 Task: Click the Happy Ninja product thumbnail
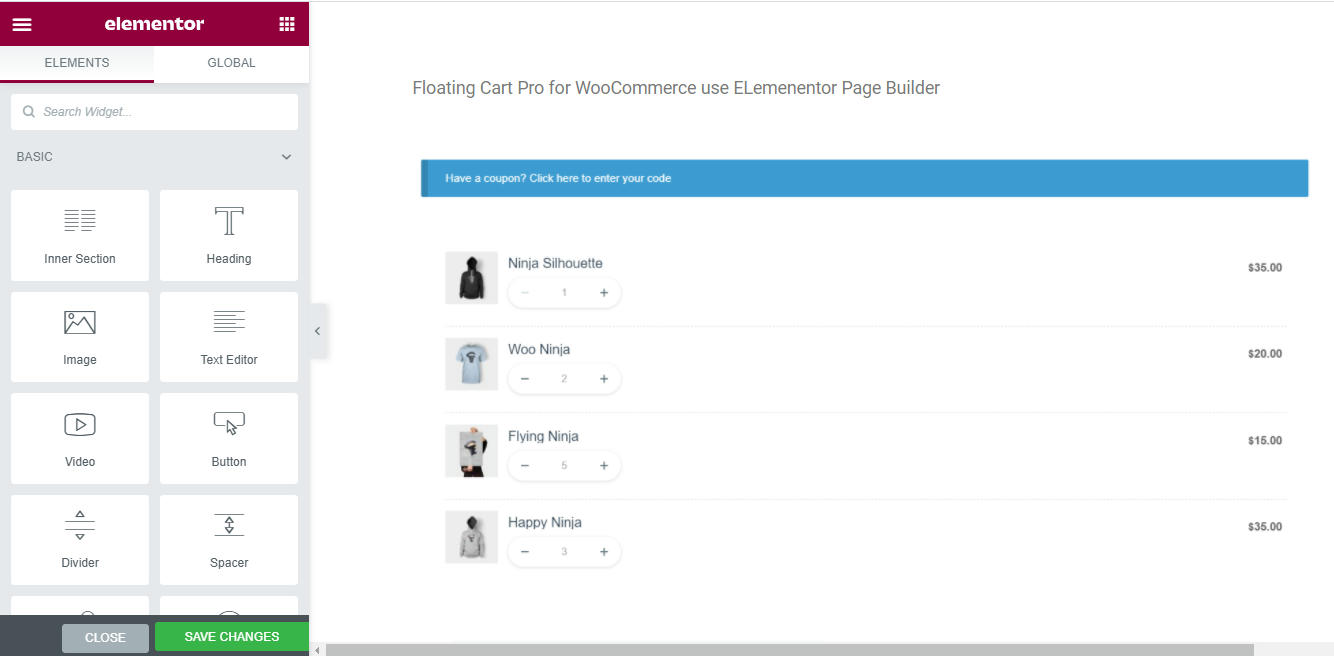(471, 537)
